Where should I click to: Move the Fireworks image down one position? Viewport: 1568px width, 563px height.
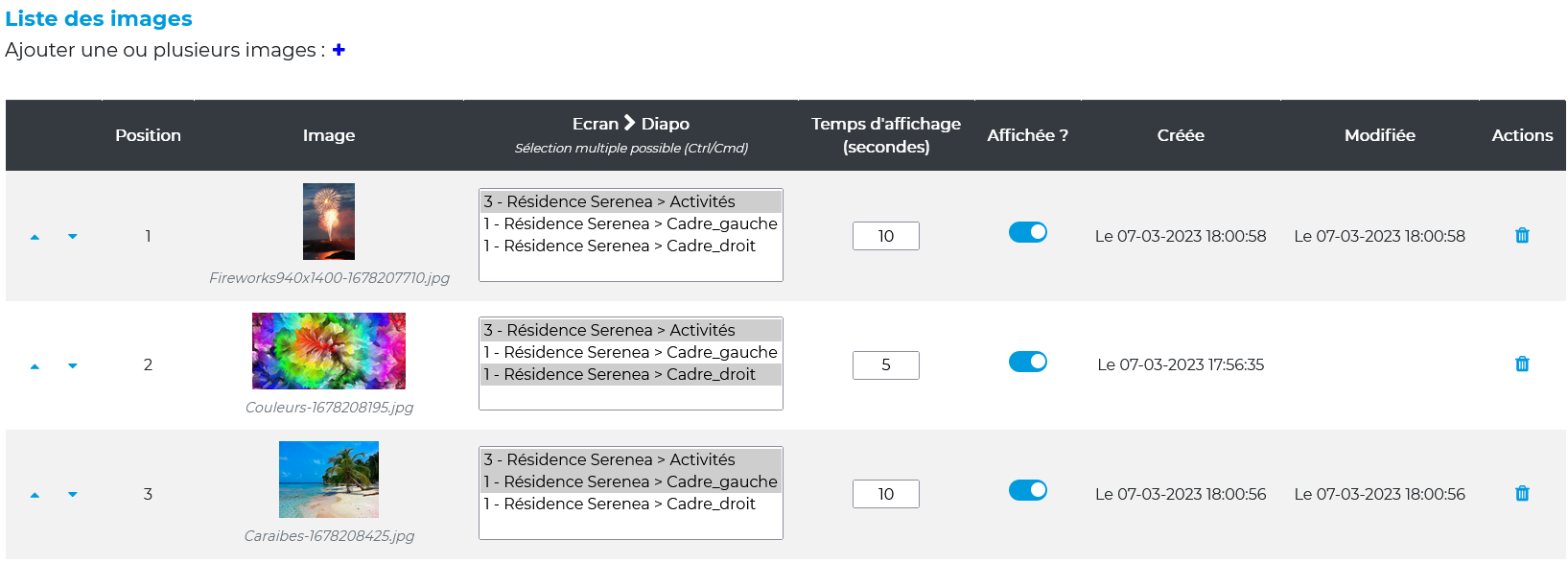(73, 236)
